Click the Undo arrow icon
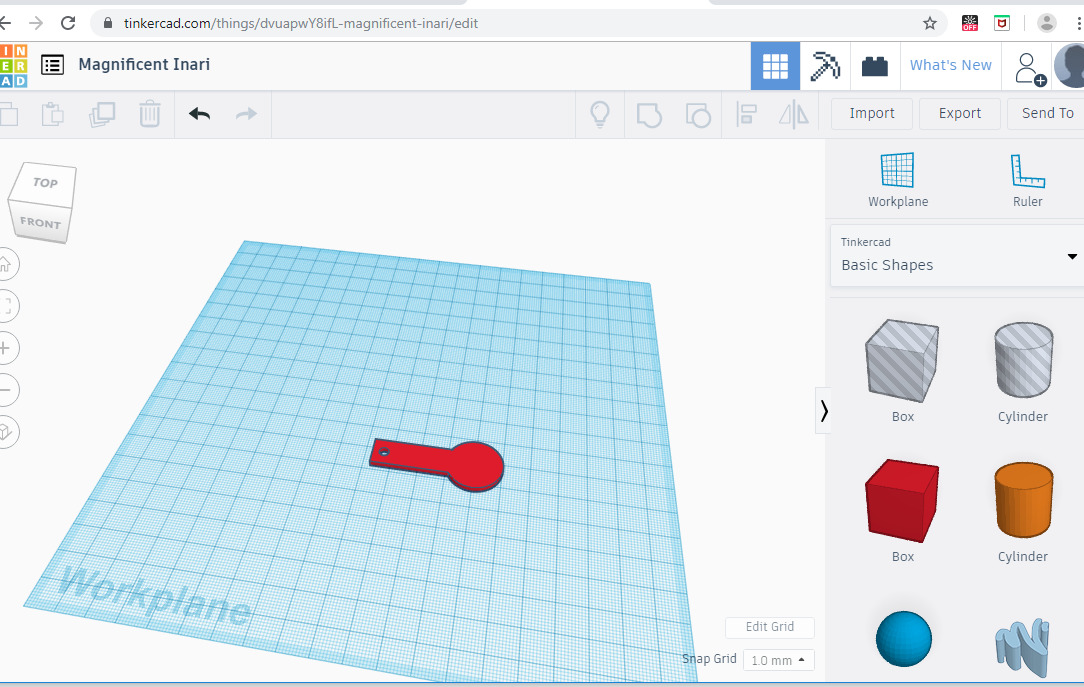 pos(200,114)
